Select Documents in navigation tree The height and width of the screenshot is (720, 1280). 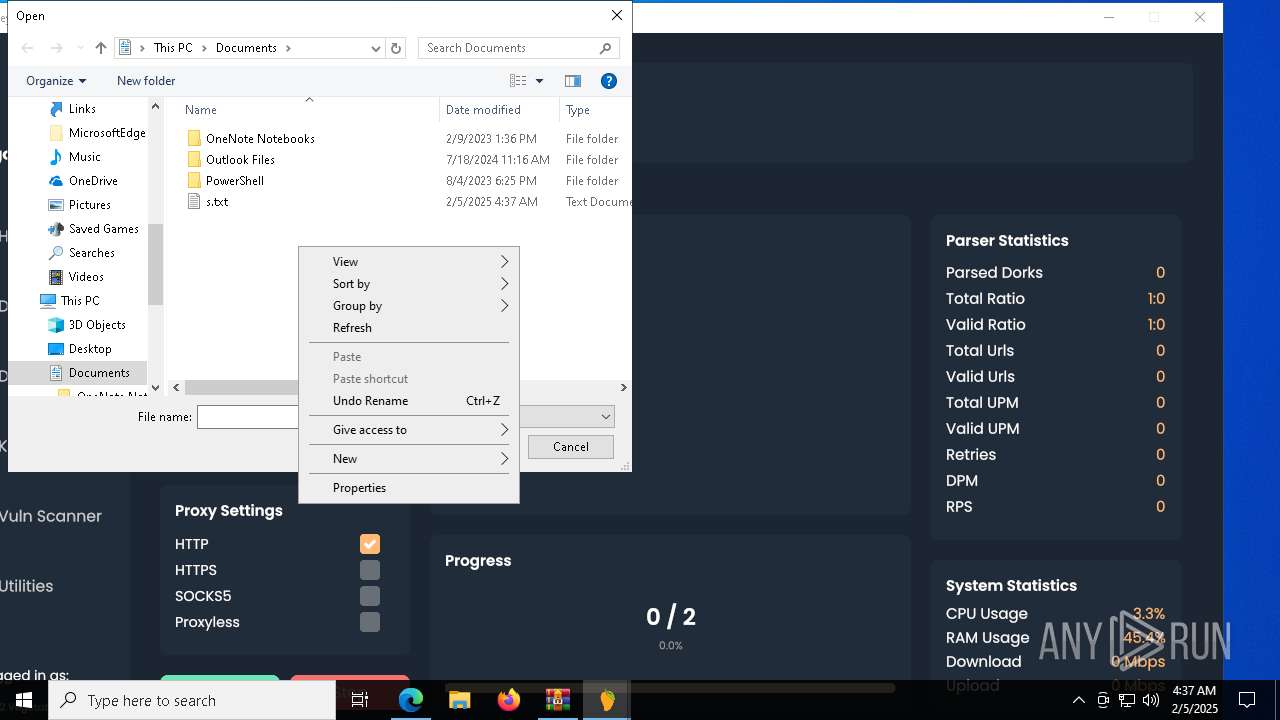(99, 373)
